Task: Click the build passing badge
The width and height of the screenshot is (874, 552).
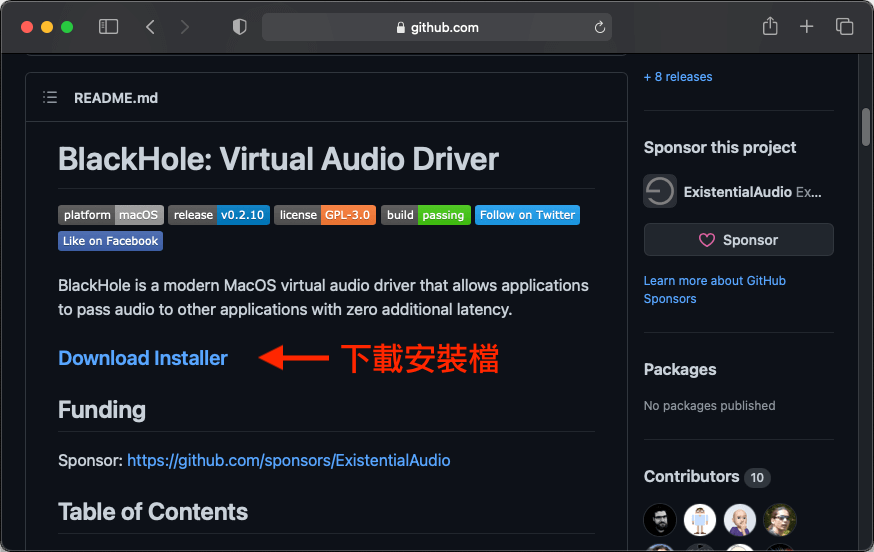Action: point(426,215)
